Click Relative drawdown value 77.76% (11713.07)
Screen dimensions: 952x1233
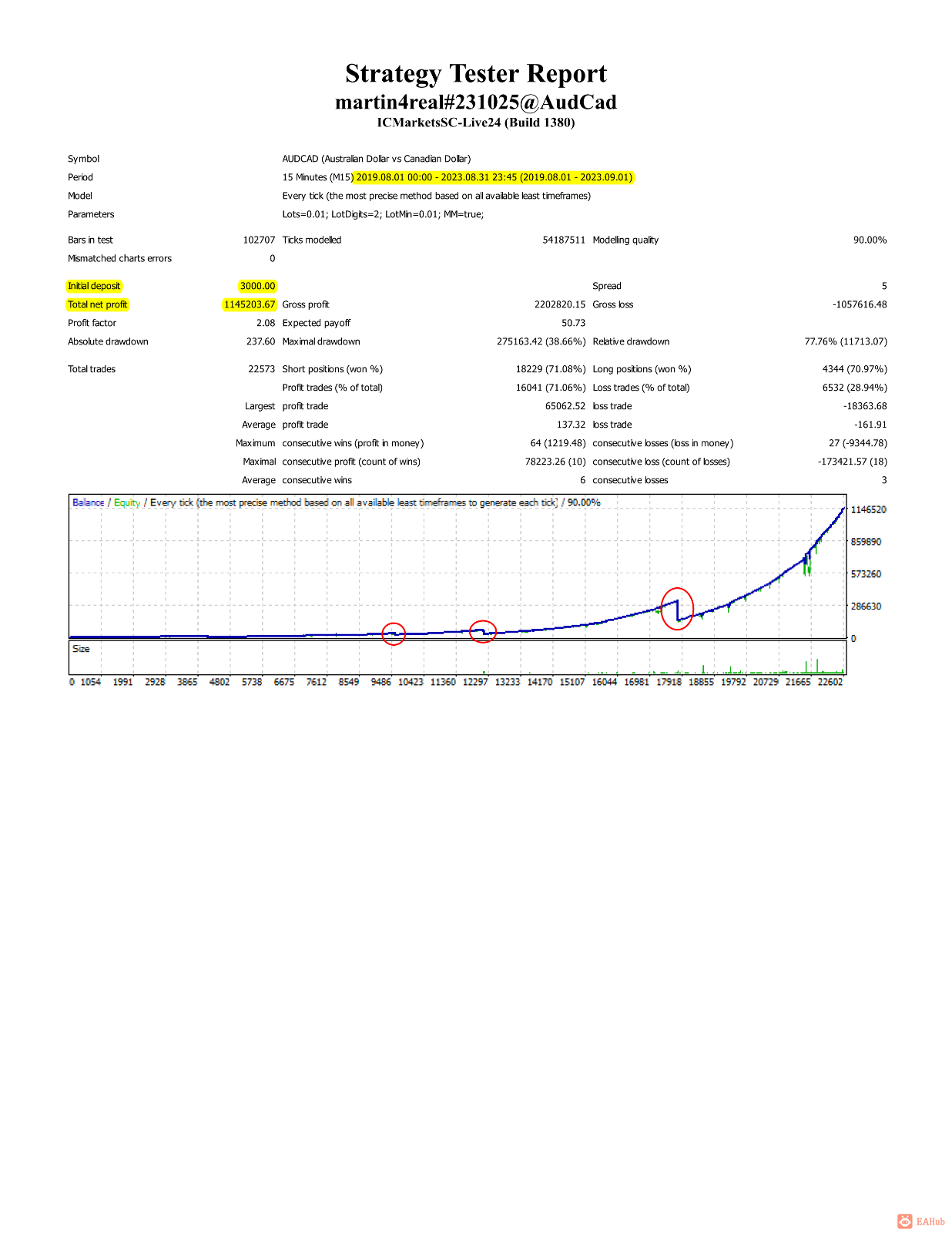(846, 341)
